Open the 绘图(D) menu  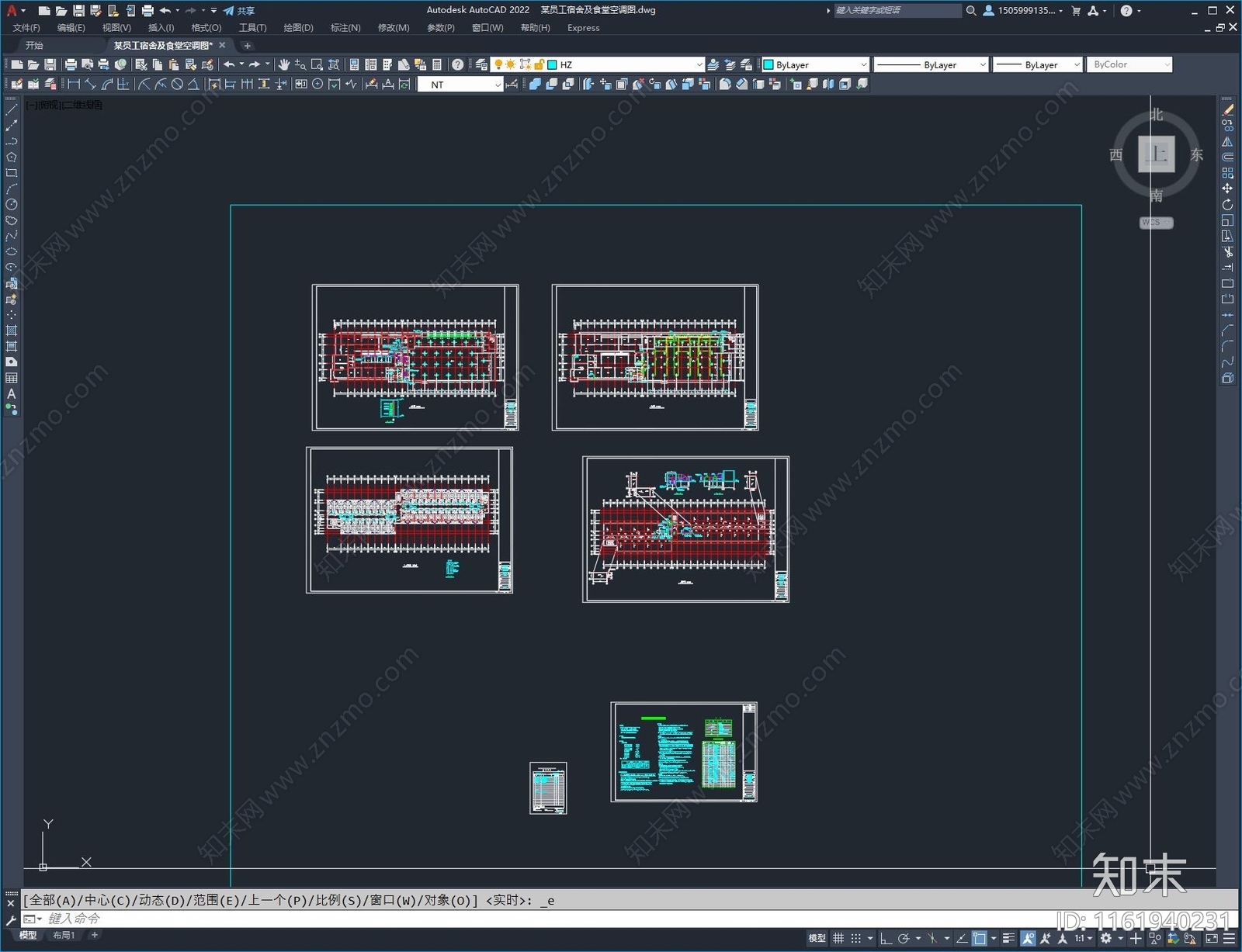coord(298,28)
